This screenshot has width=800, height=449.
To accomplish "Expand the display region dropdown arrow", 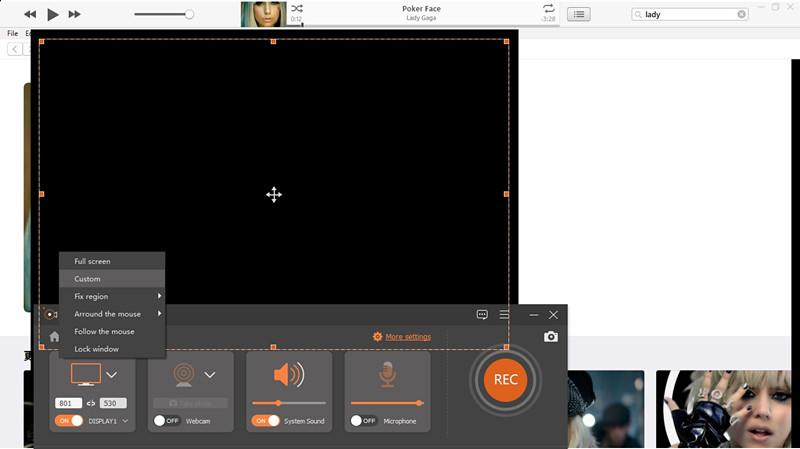I will pyautogui.click(x=112, y=375).
